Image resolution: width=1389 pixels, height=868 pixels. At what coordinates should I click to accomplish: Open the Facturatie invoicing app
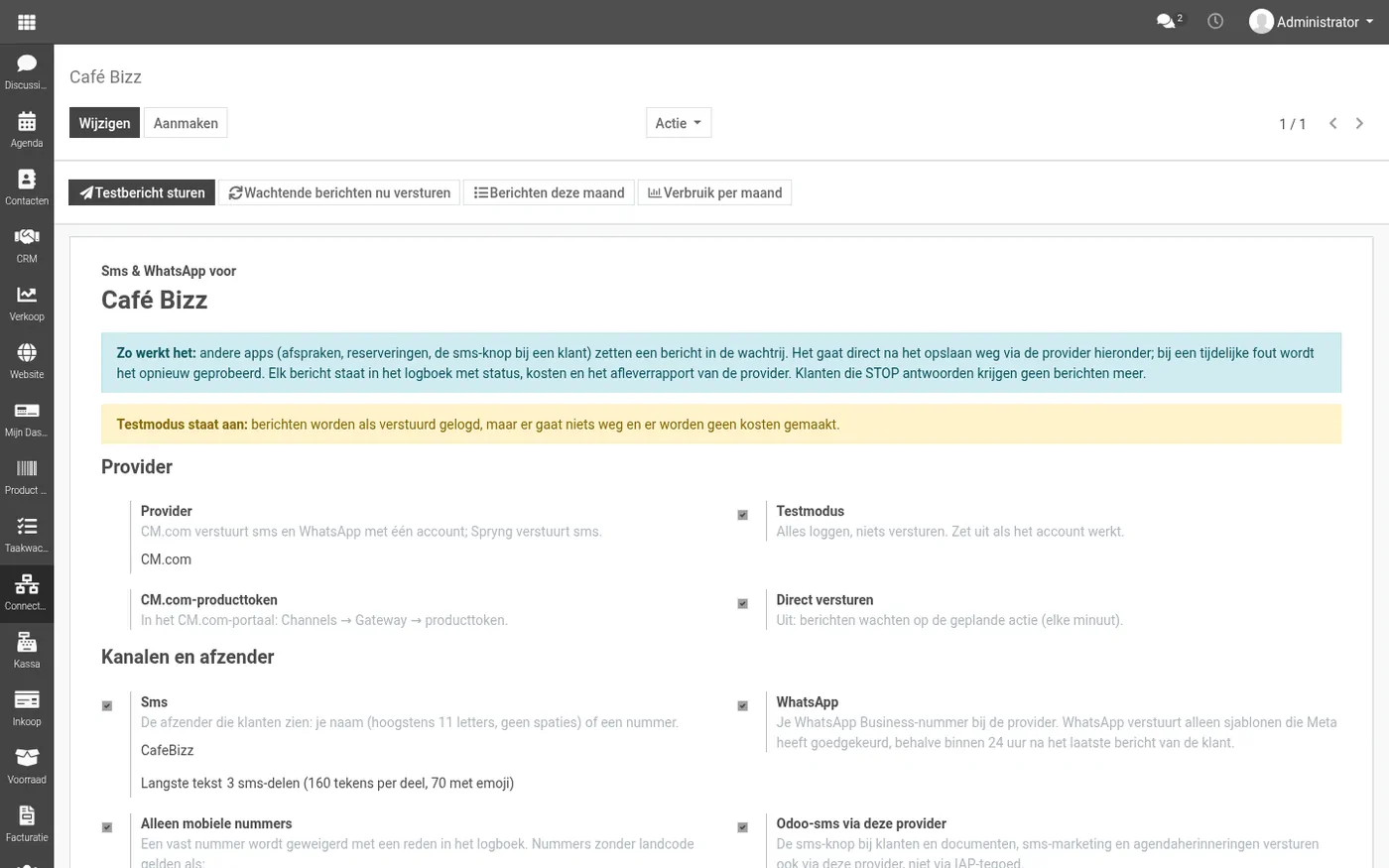click(x=27, y=823)
